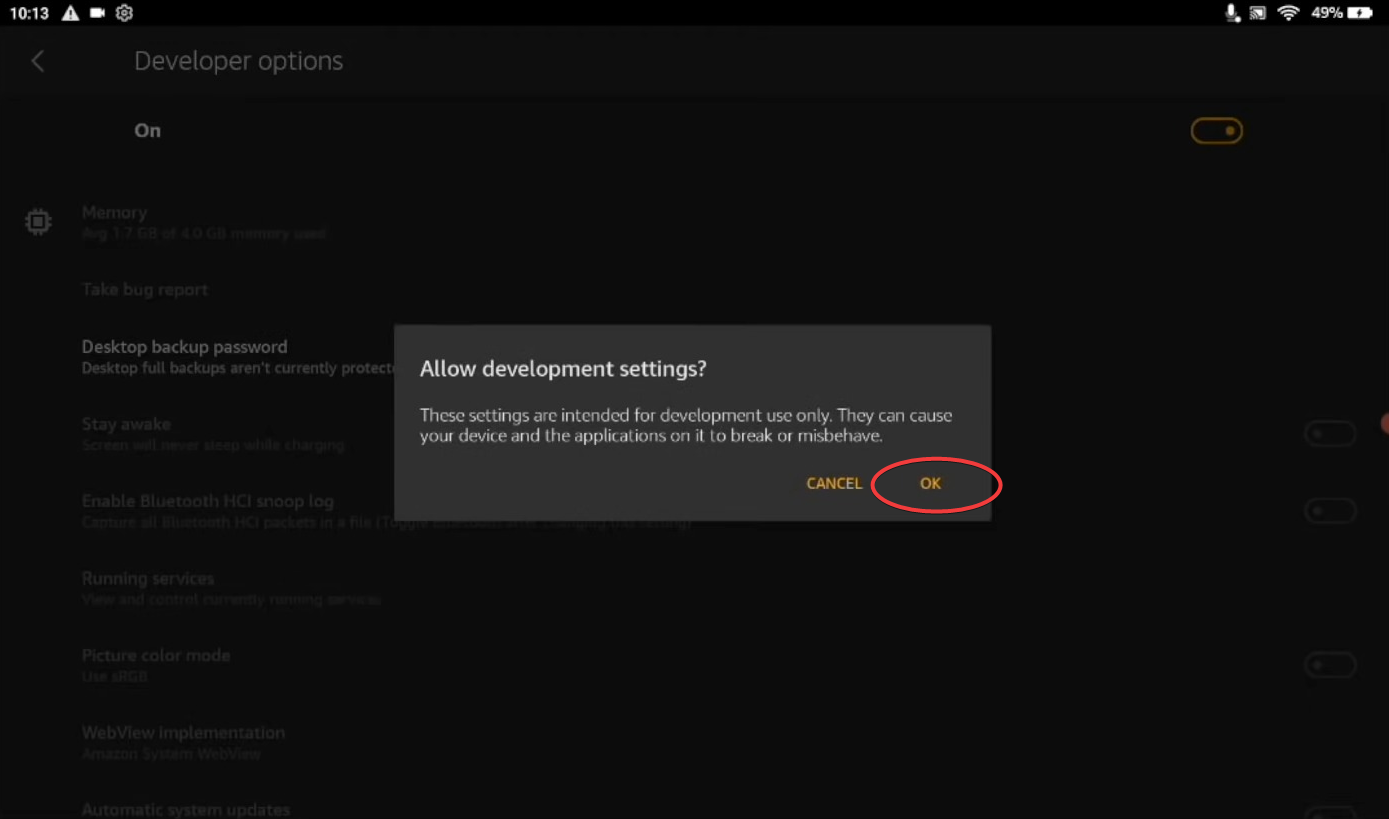This screenshot has height=819, width=1389.
Task: Go back using the arrow icon
Action: click(38, 61)
